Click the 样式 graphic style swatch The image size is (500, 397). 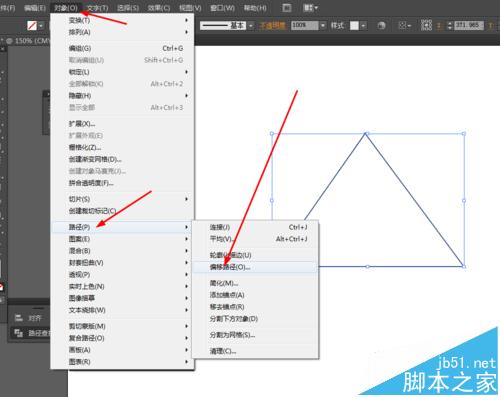(354, 25)
